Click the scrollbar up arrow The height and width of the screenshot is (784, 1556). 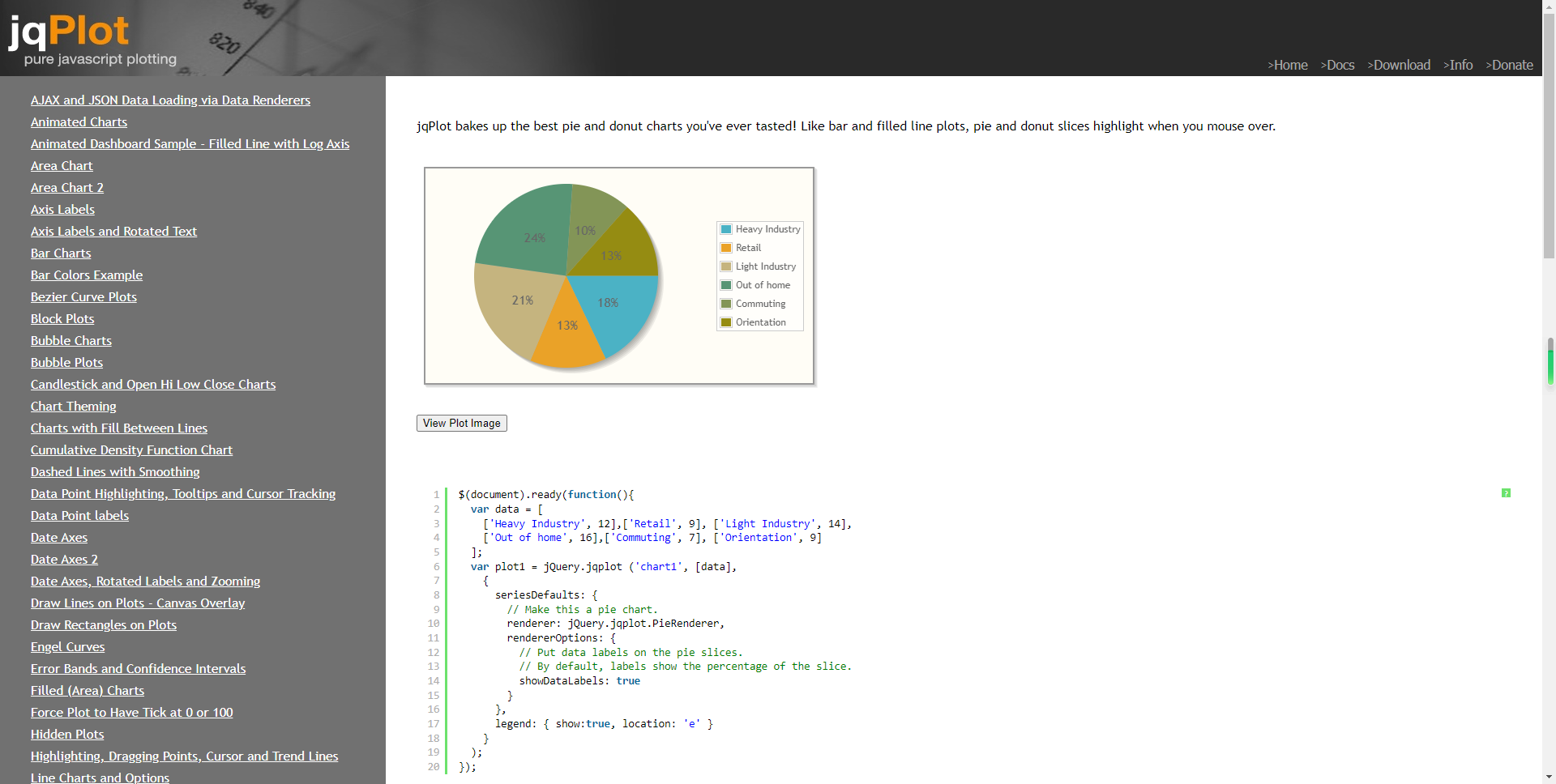click(x=1549, y=6)
